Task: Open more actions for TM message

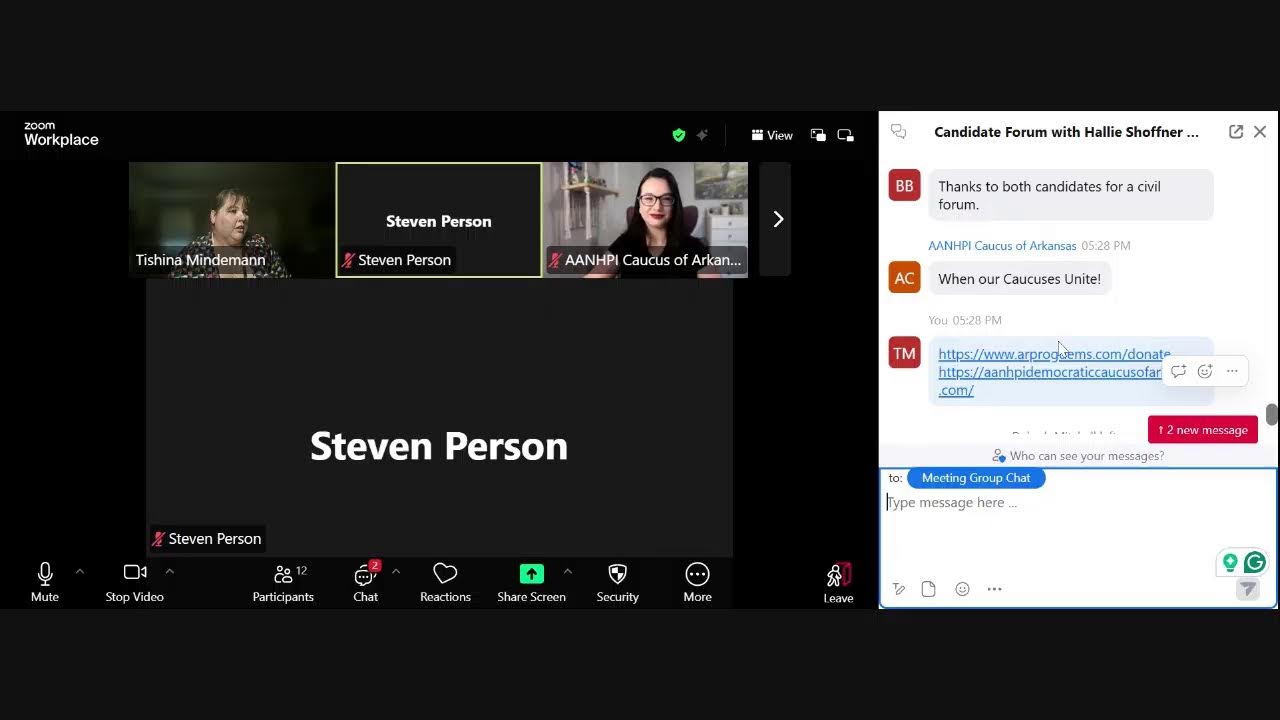Action: (x=1232, y=371)
